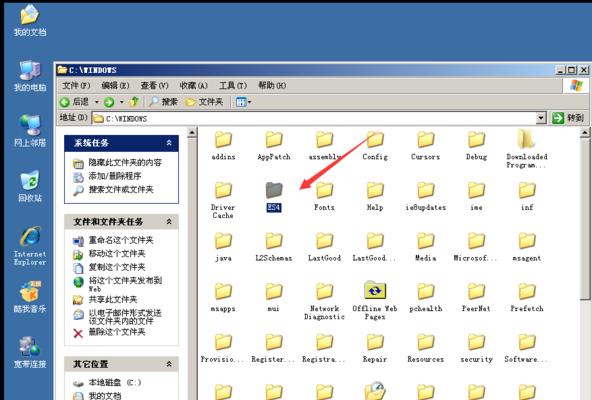The height and width of the screenshot is (400, 592).
Task: Open the 编辑(E) menu
Action: (115, 86)
